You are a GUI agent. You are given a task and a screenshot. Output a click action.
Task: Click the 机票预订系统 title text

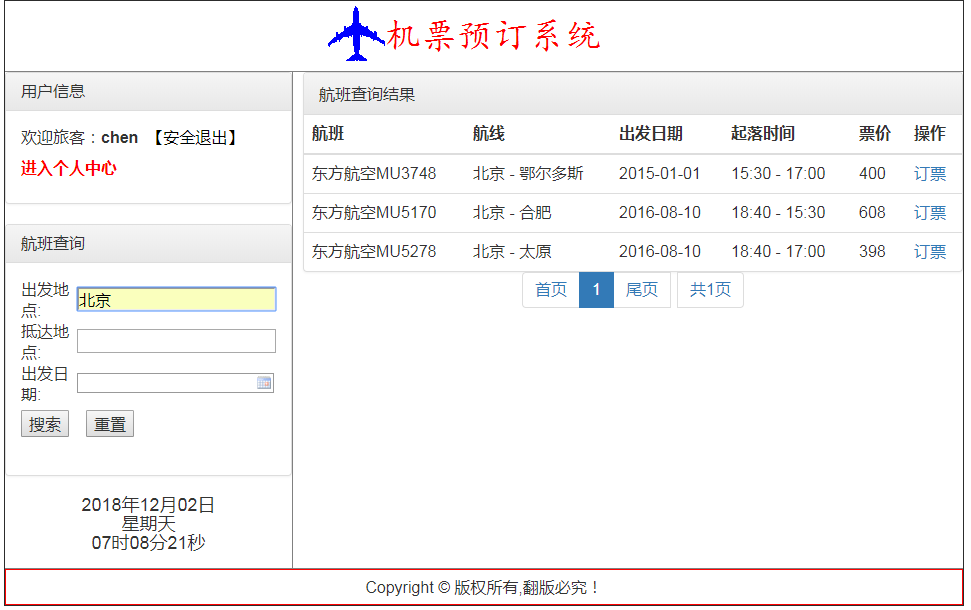click(494, 35)
